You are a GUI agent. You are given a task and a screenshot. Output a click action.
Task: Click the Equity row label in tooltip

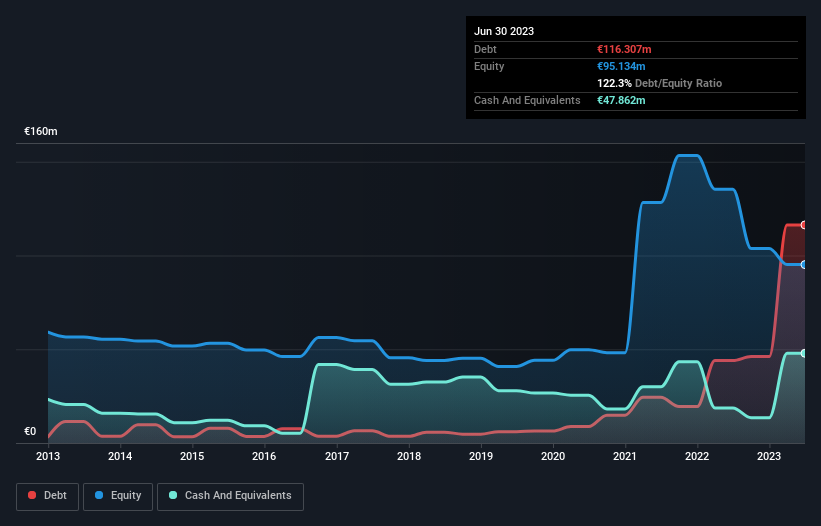pos(489,66)
